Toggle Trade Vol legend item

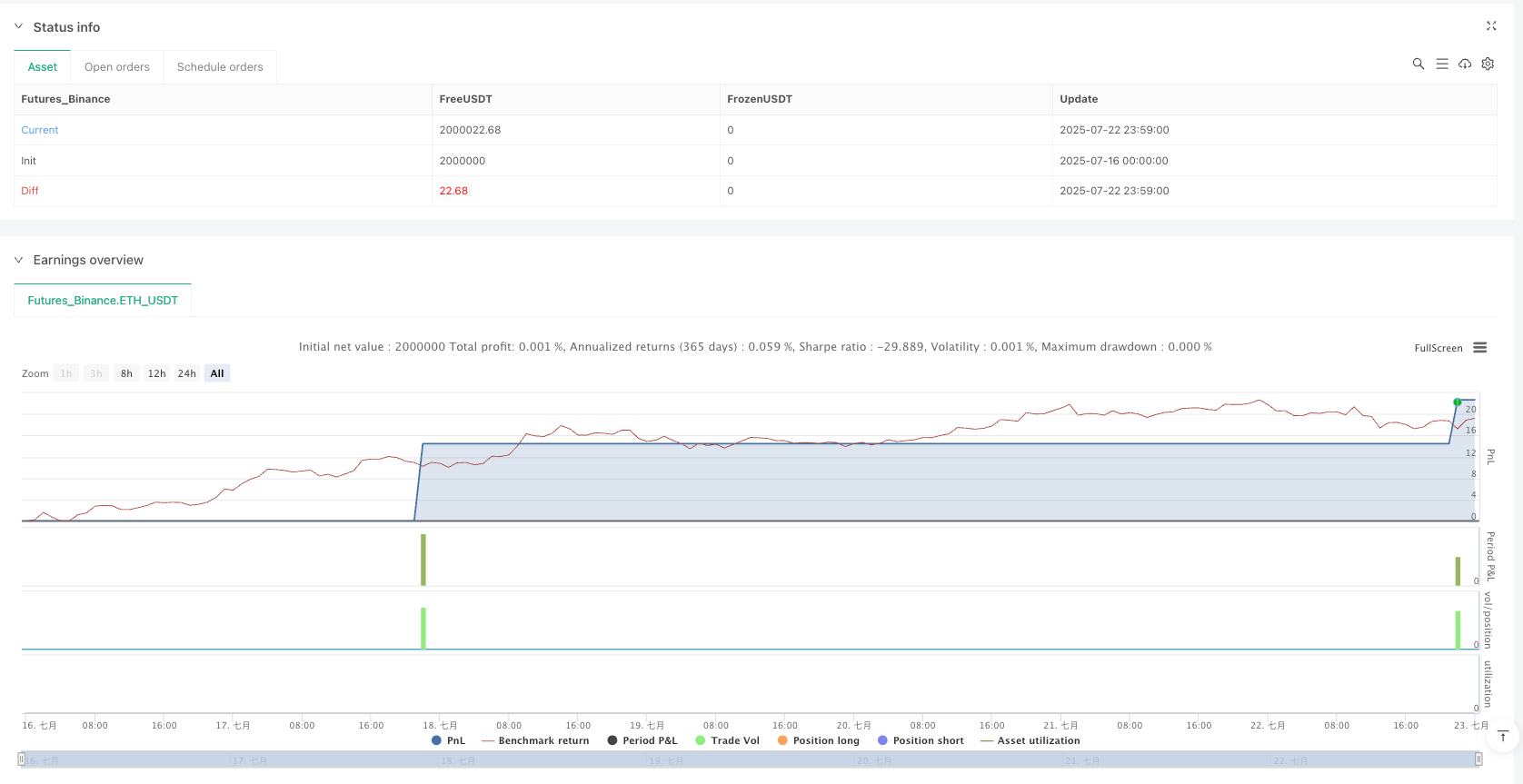727,740
